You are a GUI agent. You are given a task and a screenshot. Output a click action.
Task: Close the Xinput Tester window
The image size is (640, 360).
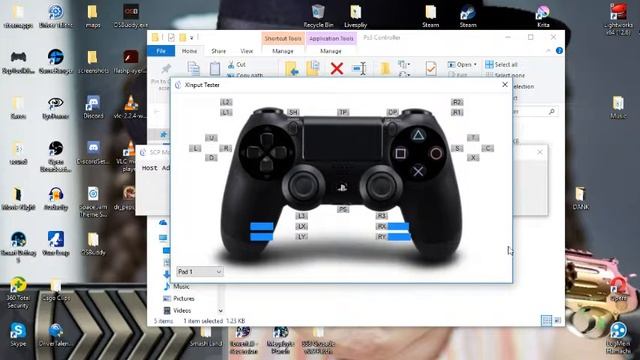(x=505, y=84)
